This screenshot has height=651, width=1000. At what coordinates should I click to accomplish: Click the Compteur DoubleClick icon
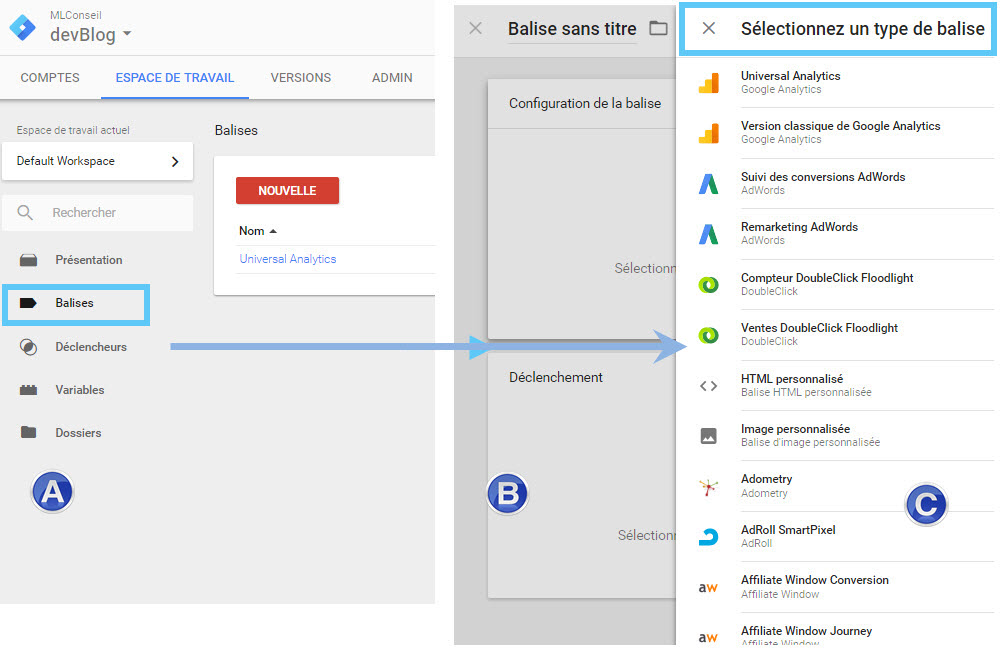(x=709, y=284)
